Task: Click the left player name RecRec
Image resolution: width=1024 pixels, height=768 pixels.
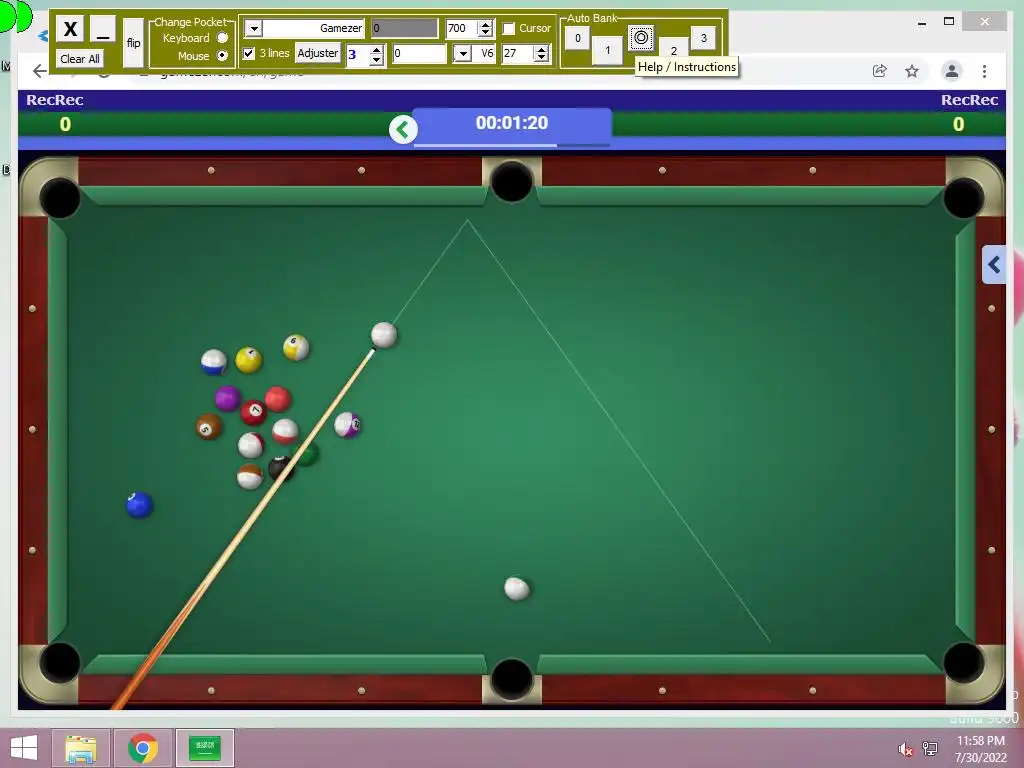Action: click(x=55, y=100)
